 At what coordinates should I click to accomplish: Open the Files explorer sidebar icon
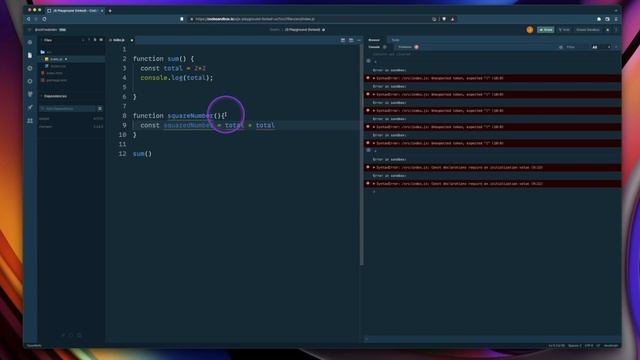point(30,55)
